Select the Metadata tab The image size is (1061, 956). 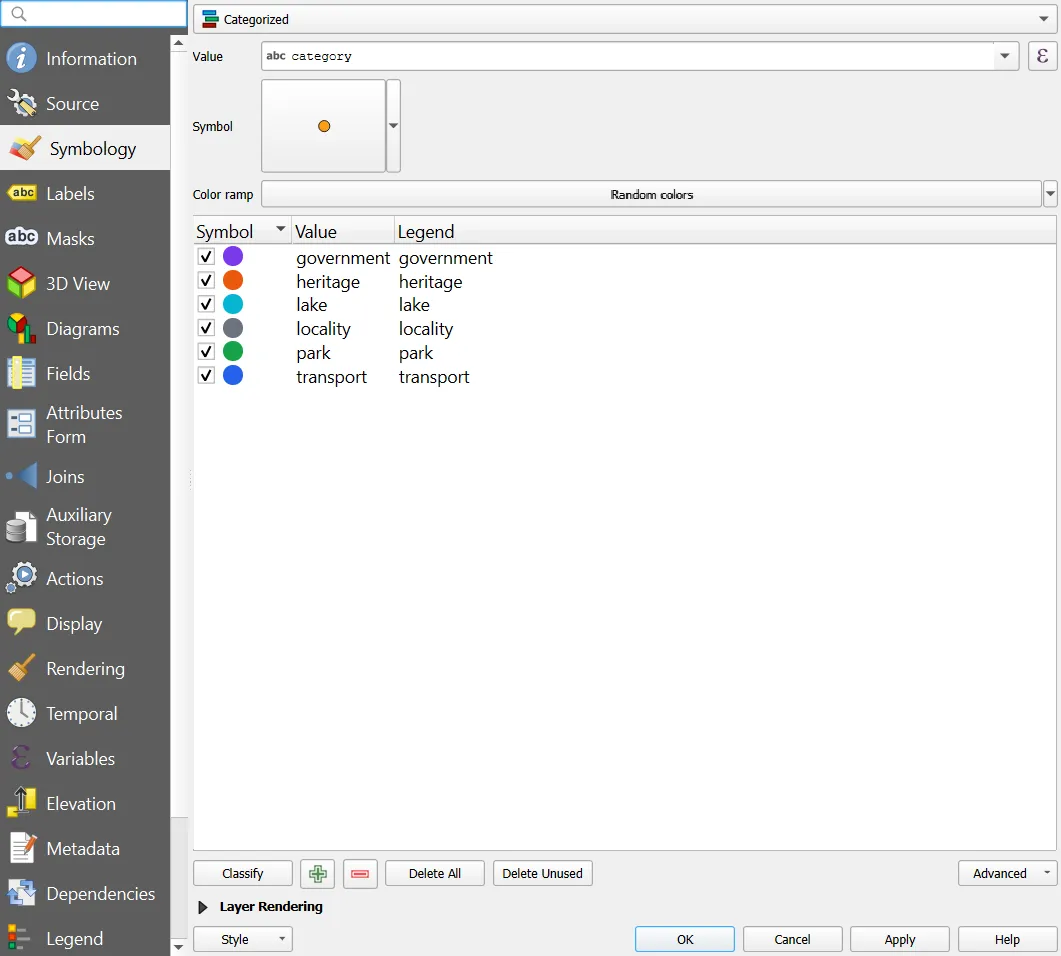(85, 848)
